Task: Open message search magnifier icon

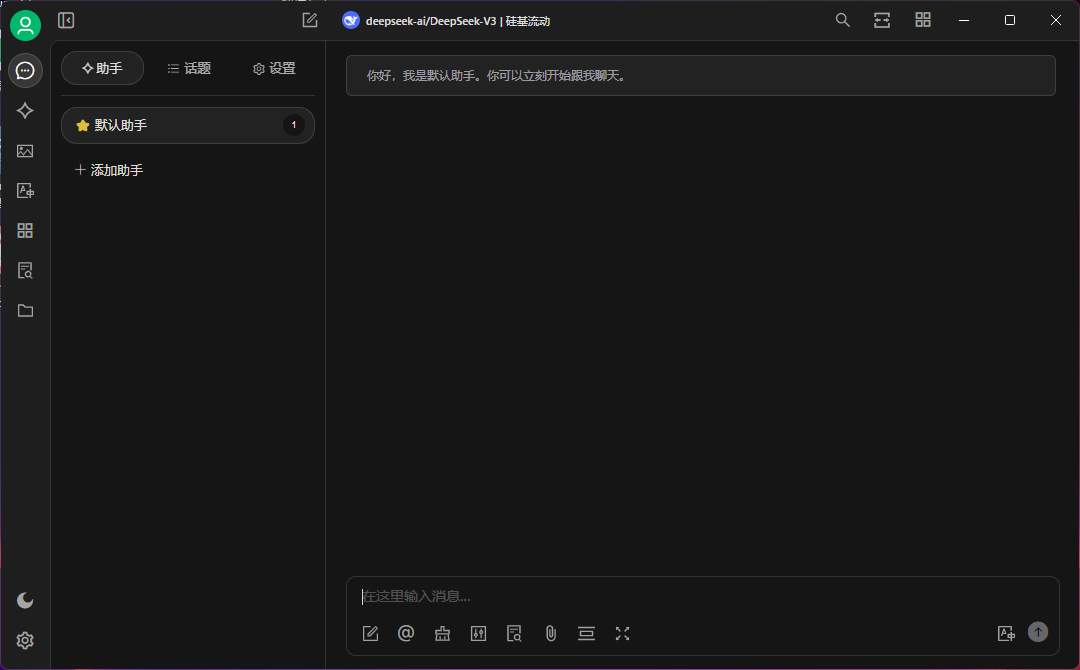Action: coord(842,20)
